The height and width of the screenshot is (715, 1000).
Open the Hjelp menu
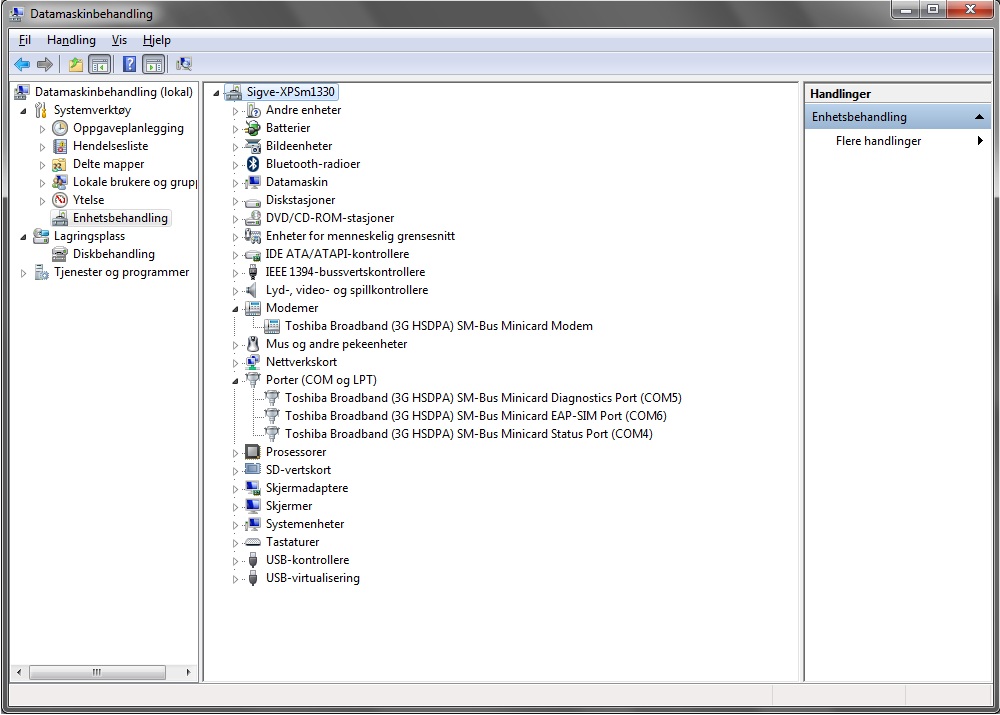pyautogui.click(x=157, y=40)
